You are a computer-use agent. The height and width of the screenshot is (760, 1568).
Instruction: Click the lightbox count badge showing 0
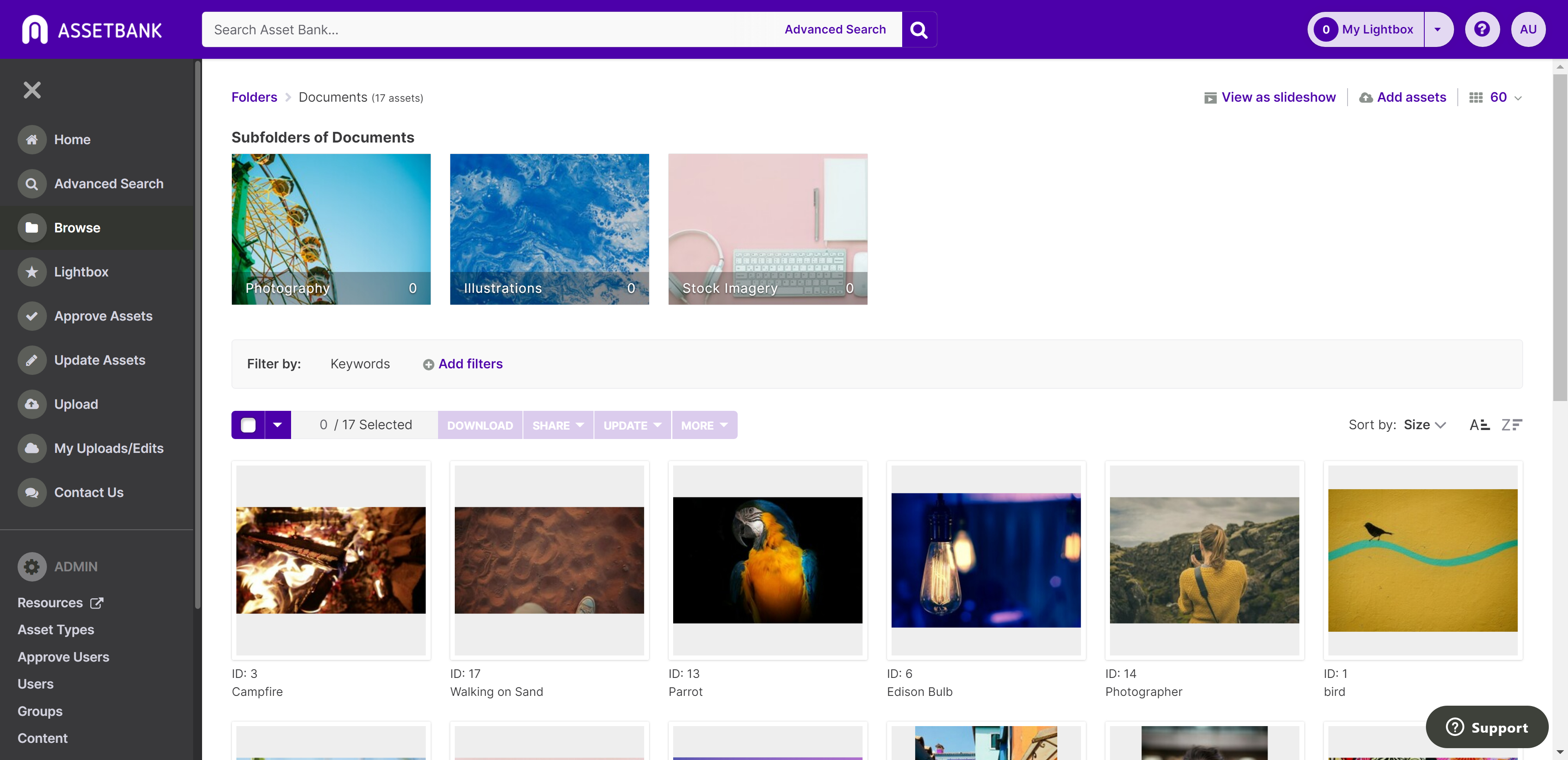point(1326,29)
